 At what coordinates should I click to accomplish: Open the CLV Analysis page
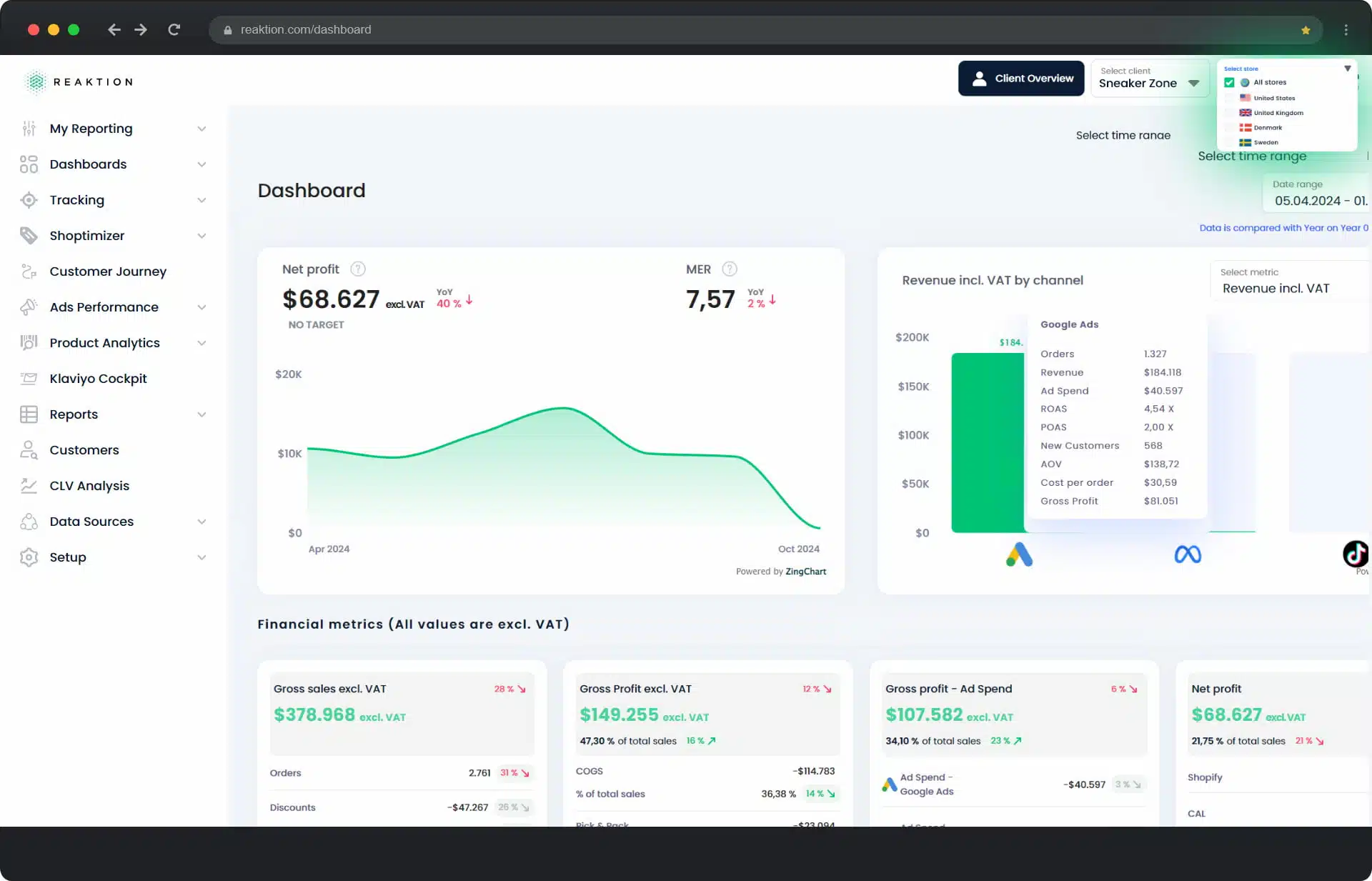point(89,486)
